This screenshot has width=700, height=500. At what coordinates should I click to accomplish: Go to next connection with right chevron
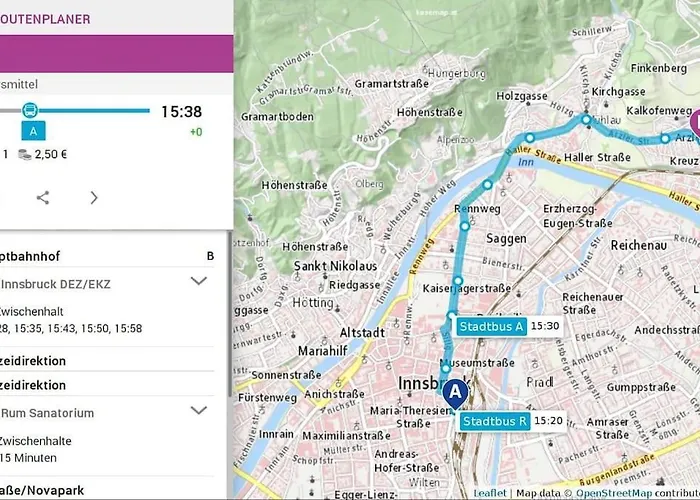[94, 197]
